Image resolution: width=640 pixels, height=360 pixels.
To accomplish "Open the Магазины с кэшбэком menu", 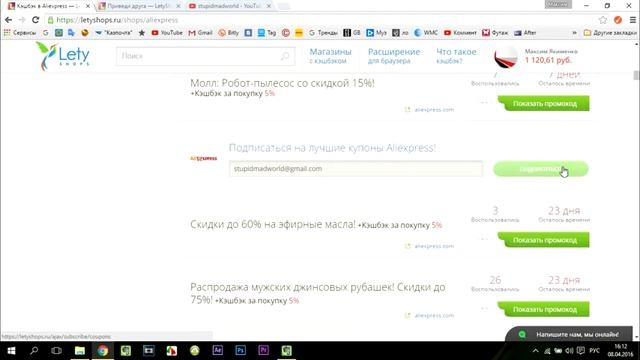I will pyautogui.click(x=330, y=56).
